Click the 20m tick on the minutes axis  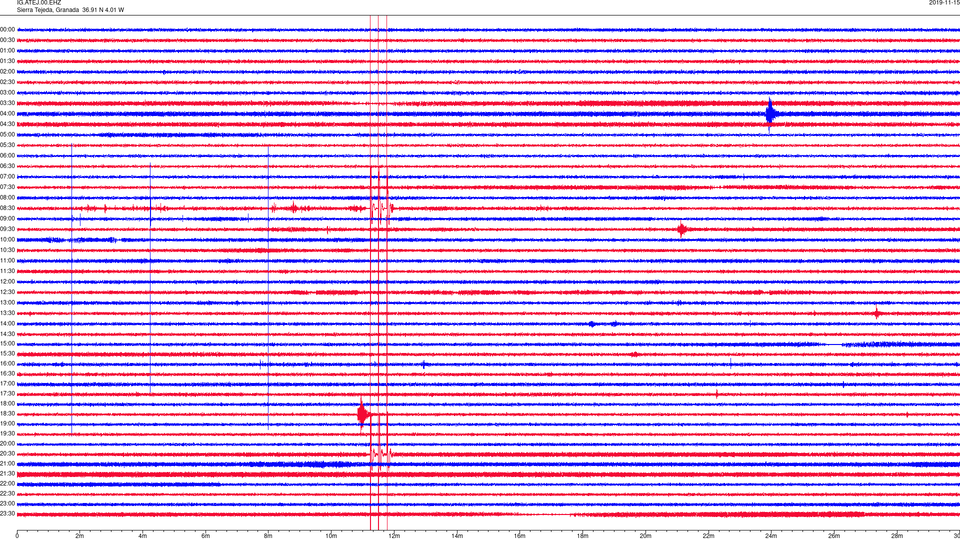coord(645,536)
